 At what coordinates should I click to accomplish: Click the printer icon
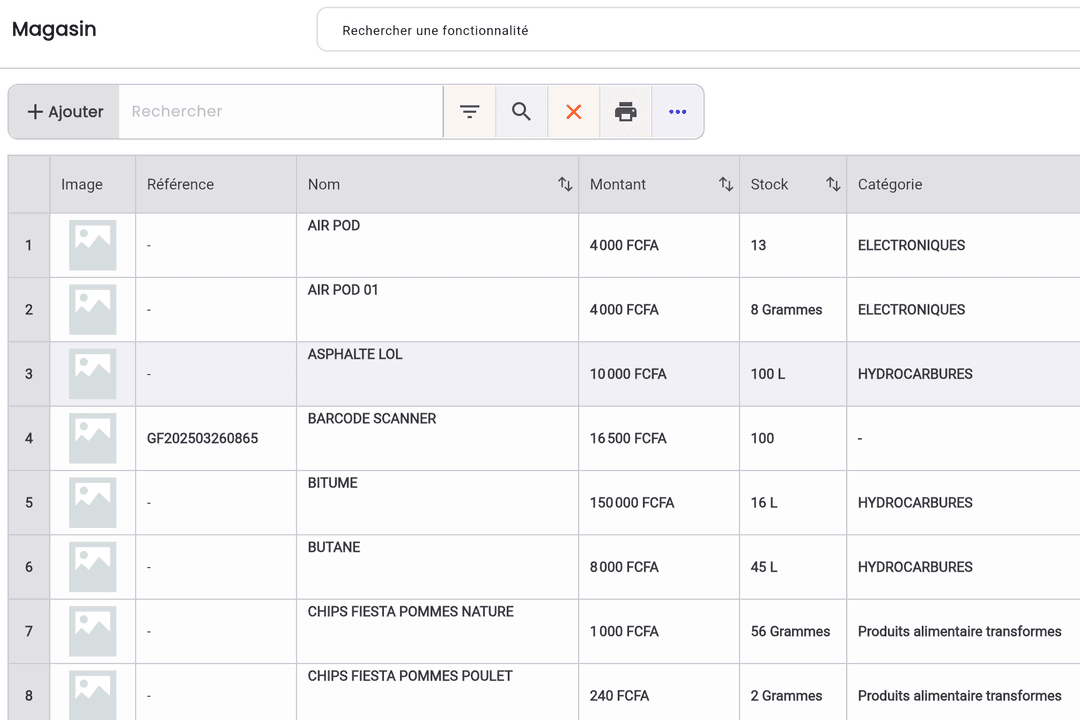pyautogui.click(x=626, y=112)
